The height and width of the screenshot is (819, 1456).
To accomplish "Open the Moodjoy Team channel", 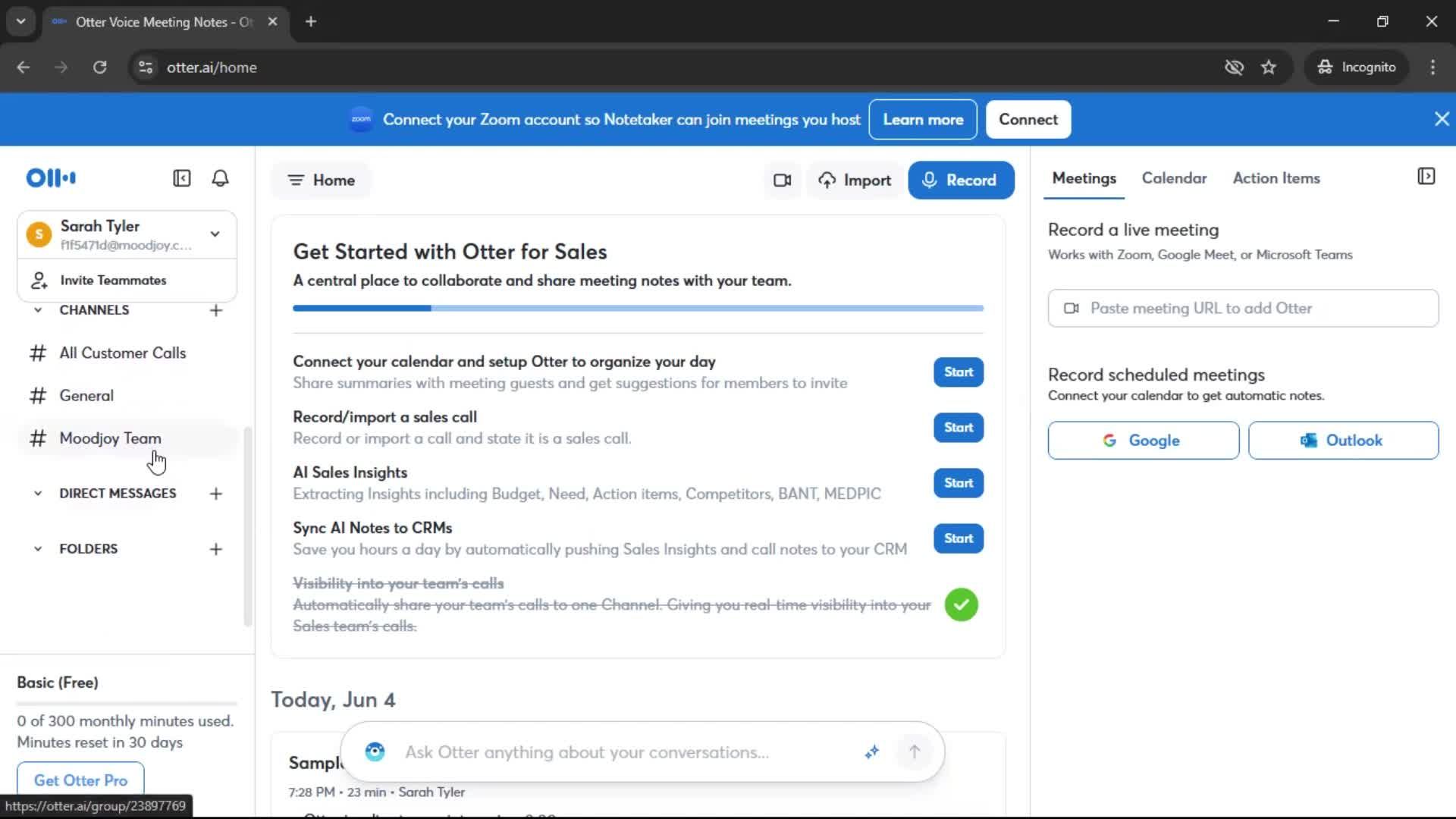I will pos(127,438).
